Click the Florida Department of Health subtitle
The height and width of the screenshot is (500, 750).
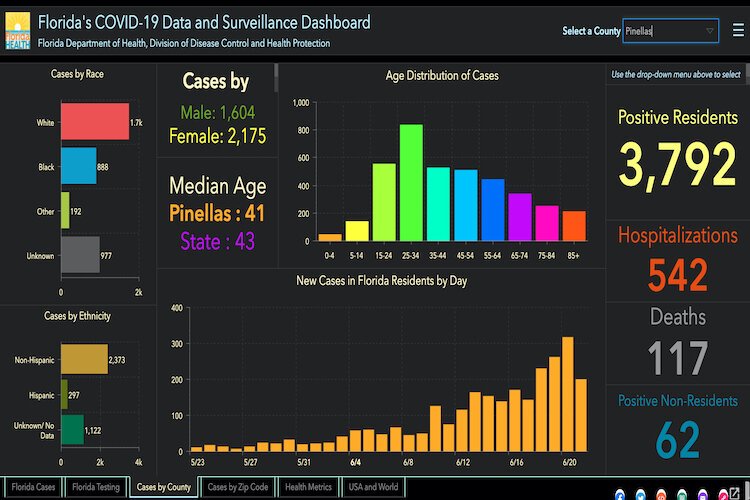[x=184, y=43]
